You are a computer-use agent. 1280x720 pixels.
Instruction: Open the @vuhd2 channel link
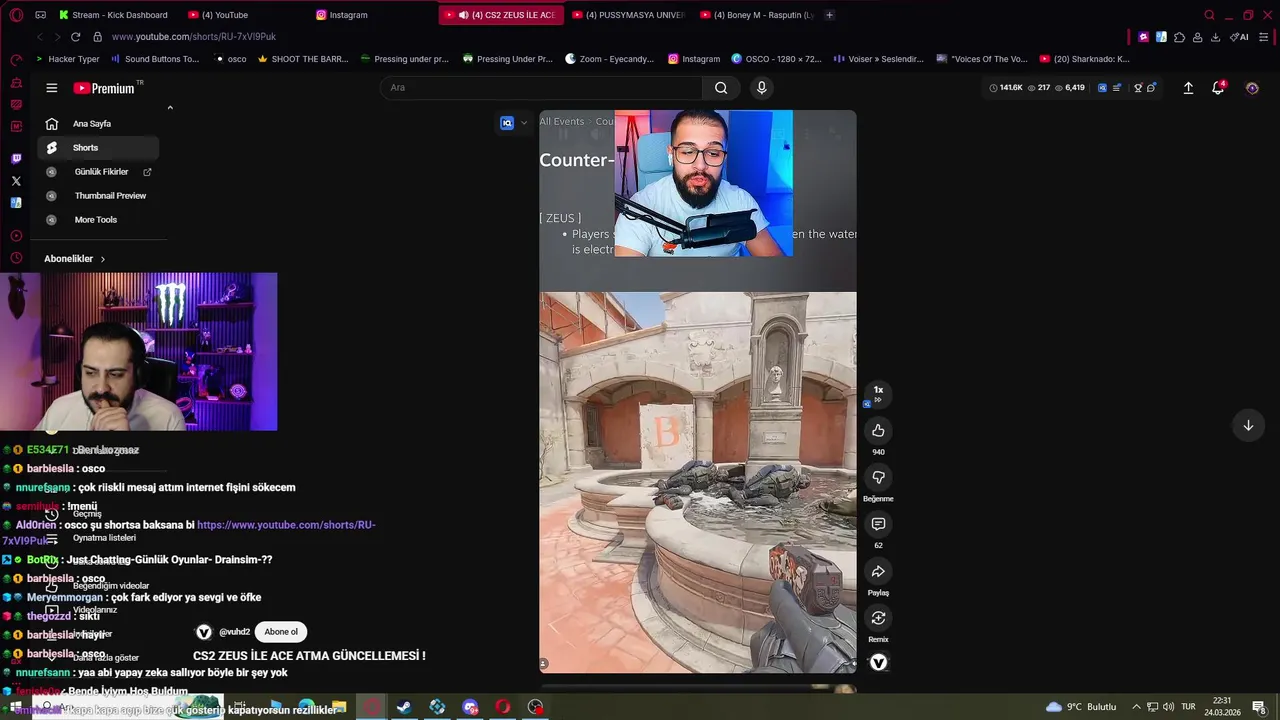click(234, 632)
